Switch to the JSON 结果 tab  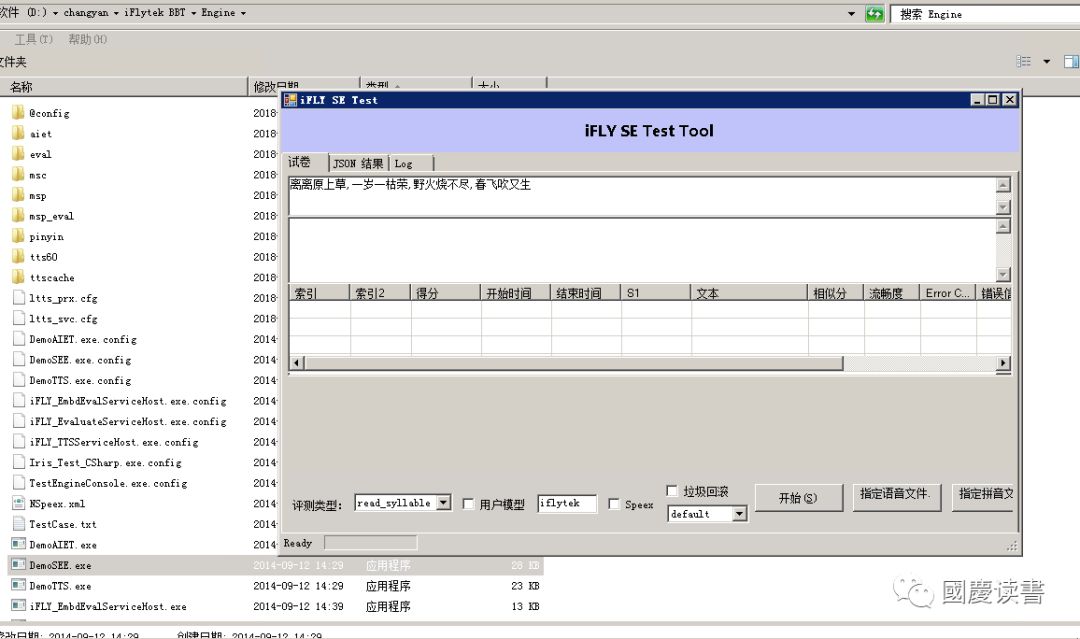click(358, 163)
